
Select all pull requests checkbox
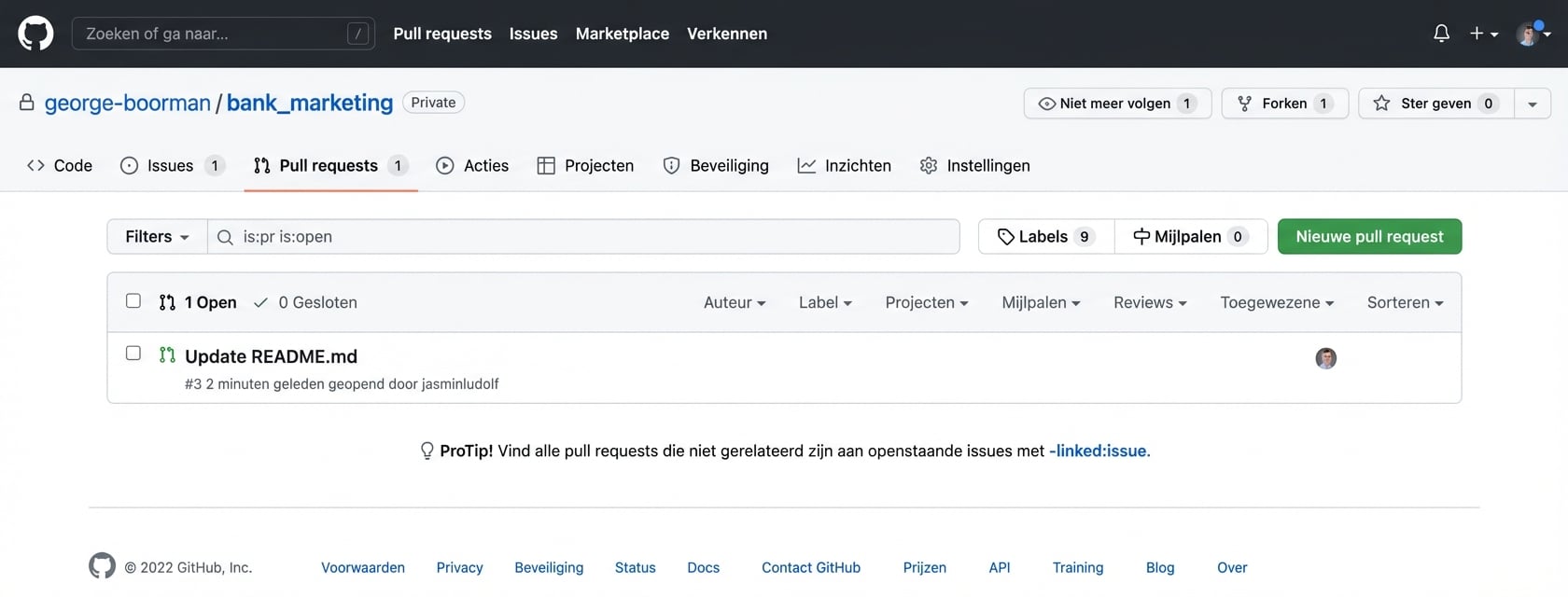[133, 300]
